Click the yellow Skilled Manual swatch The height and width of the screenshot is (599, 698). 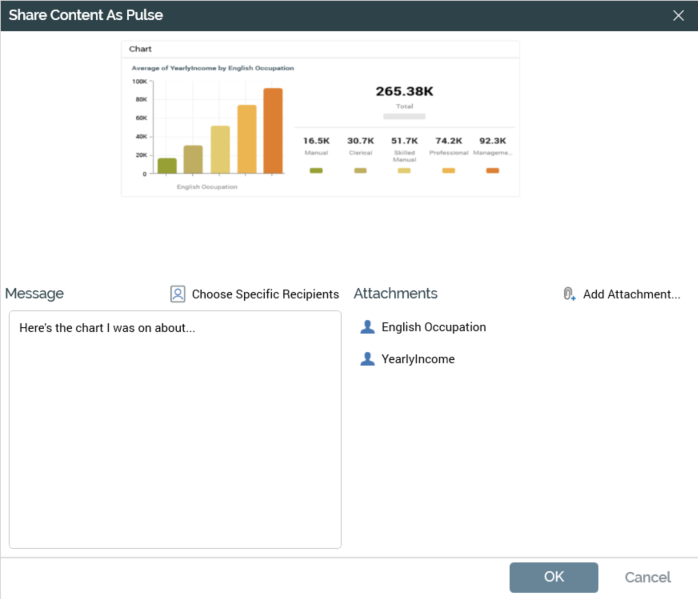pos(404,171)
